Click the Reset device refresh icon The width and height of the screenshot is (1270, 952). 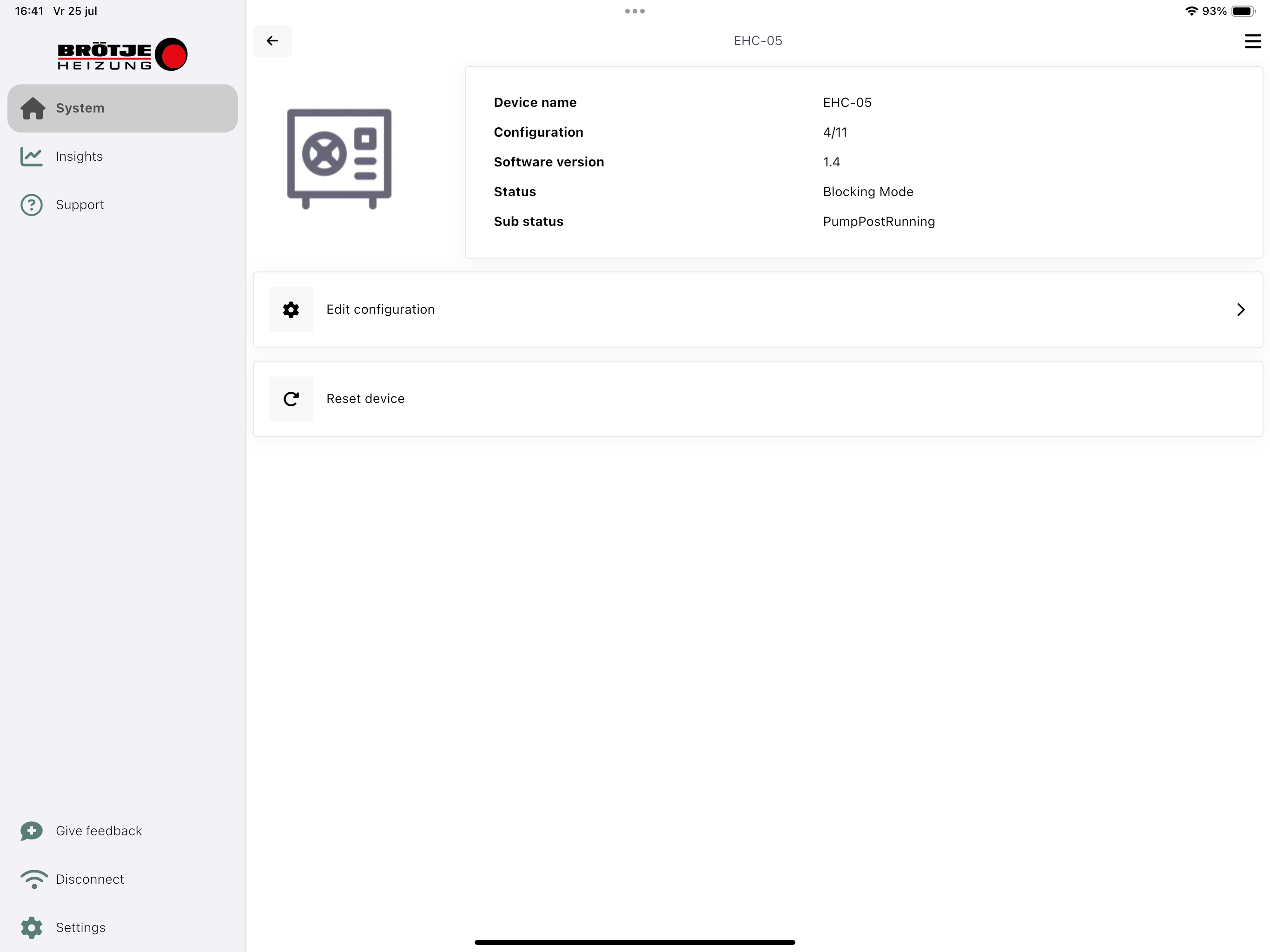pyautogui.click(x=291, y=399)
